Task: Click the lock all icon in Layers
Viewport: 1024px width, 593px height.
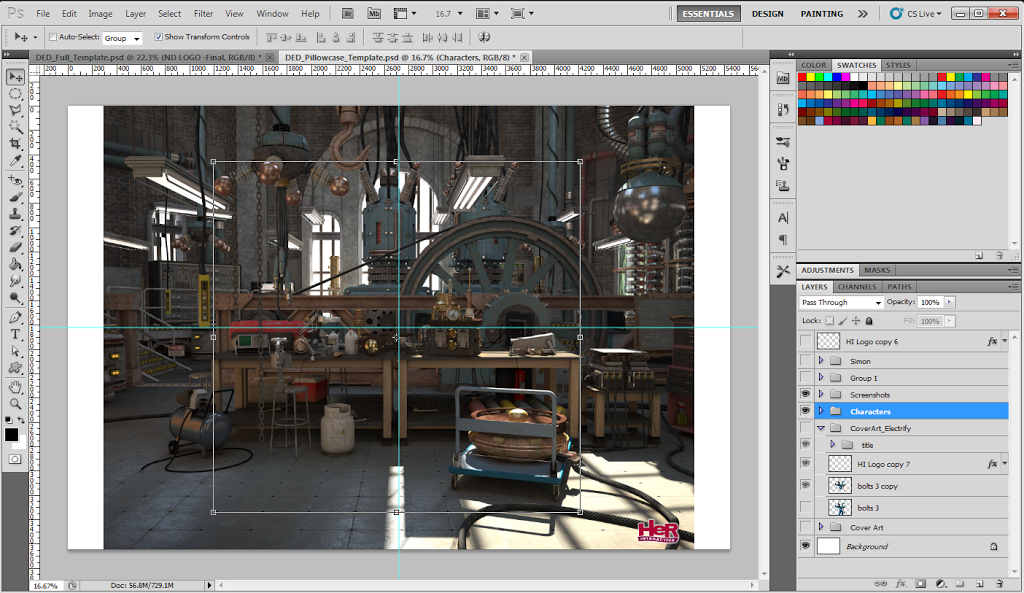Action: (869, 321)
